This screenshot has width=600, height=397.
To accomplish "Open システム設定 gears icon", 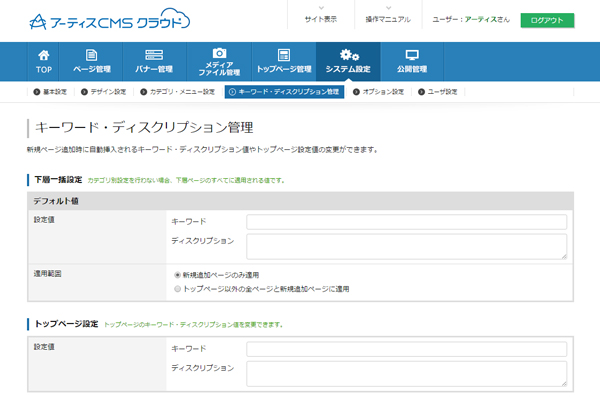I will pyautogui.click(x=349, y=55).
